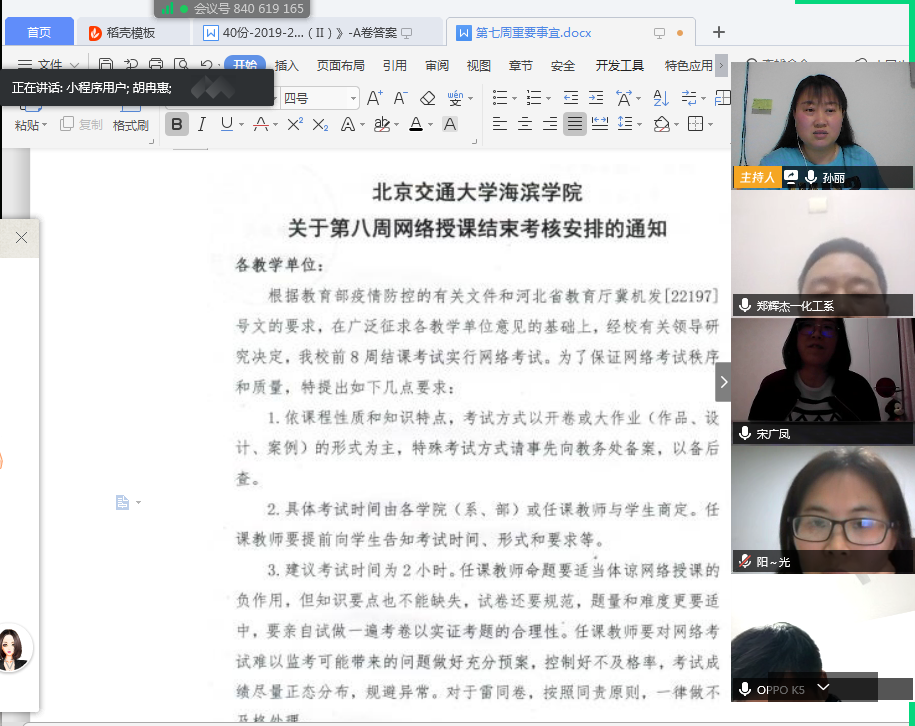Toggle underline formatting button

227,124
